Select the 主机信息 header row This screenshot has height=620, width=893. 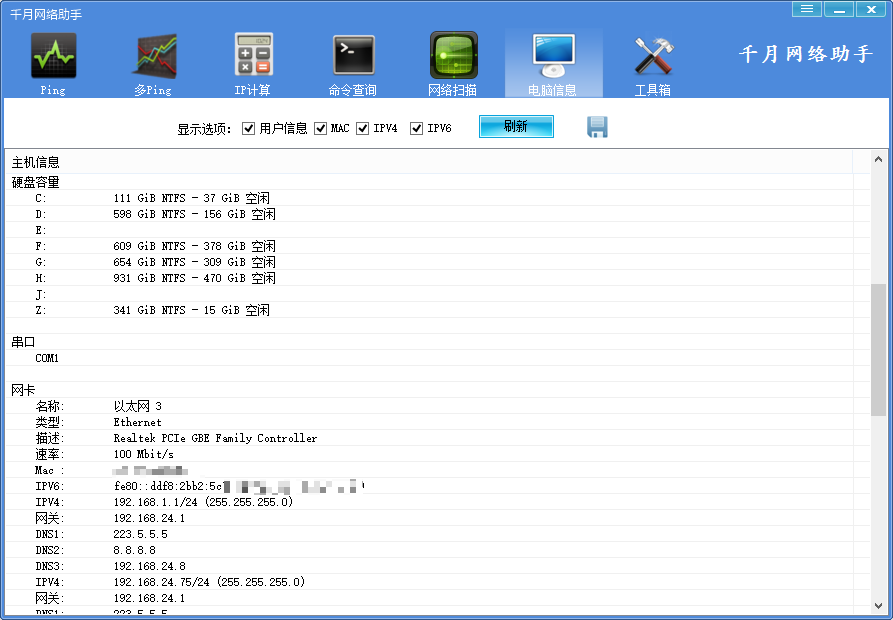(x=429, y=162)
